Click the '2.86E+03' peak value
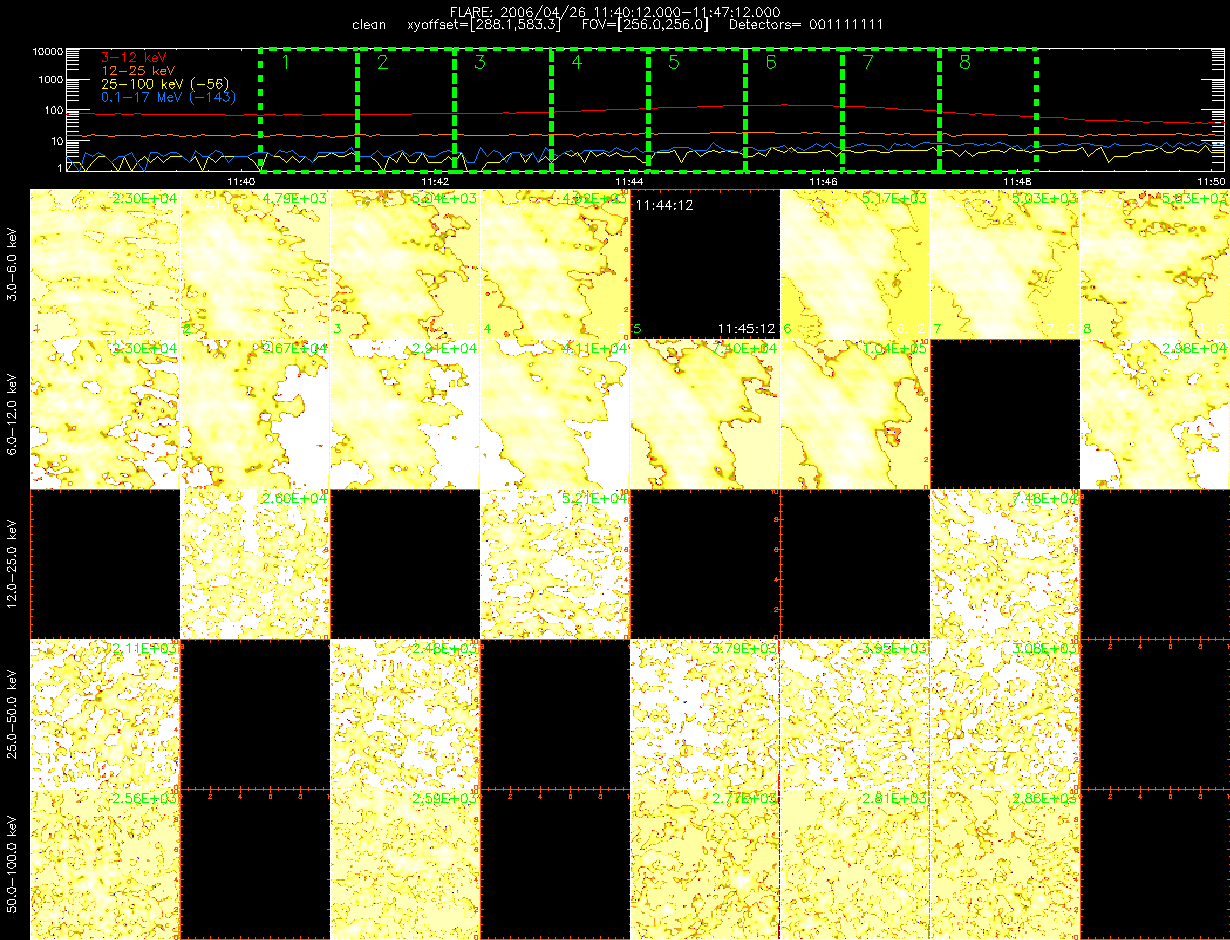This screenshot has width=1230, height=940. (1044, 798)
